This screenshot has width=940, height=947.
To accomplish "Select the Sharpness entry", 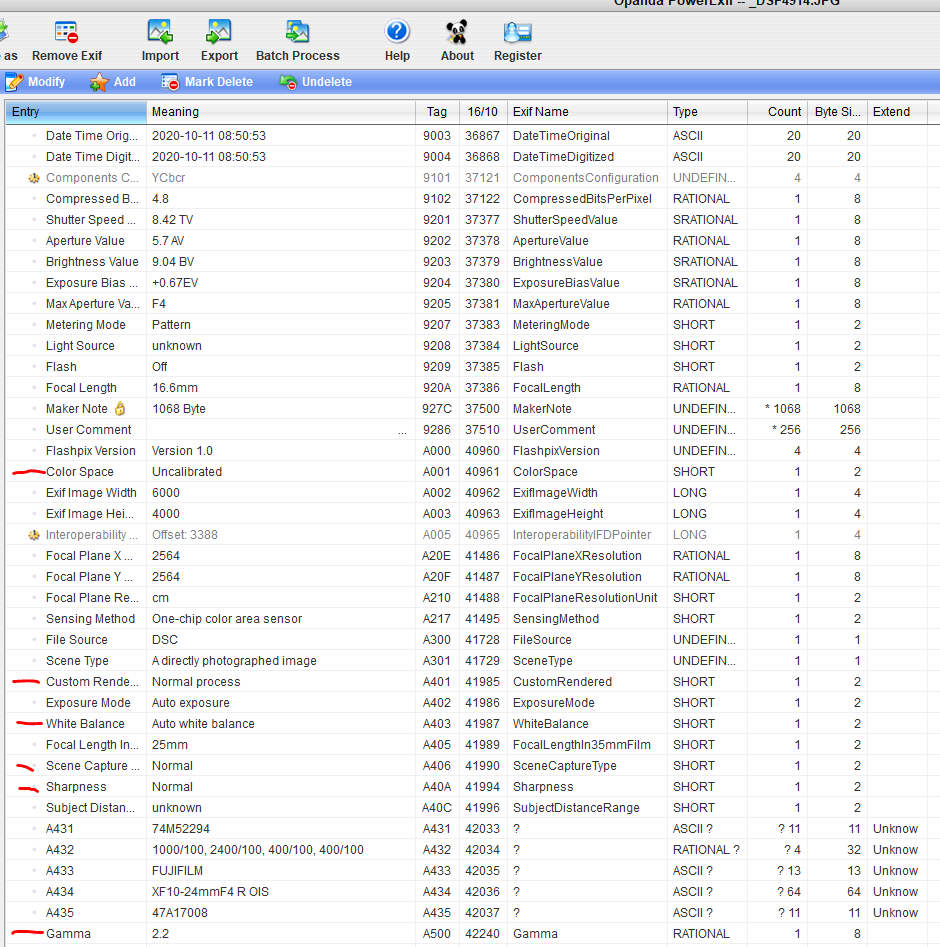I will click(x=76, y=787).
